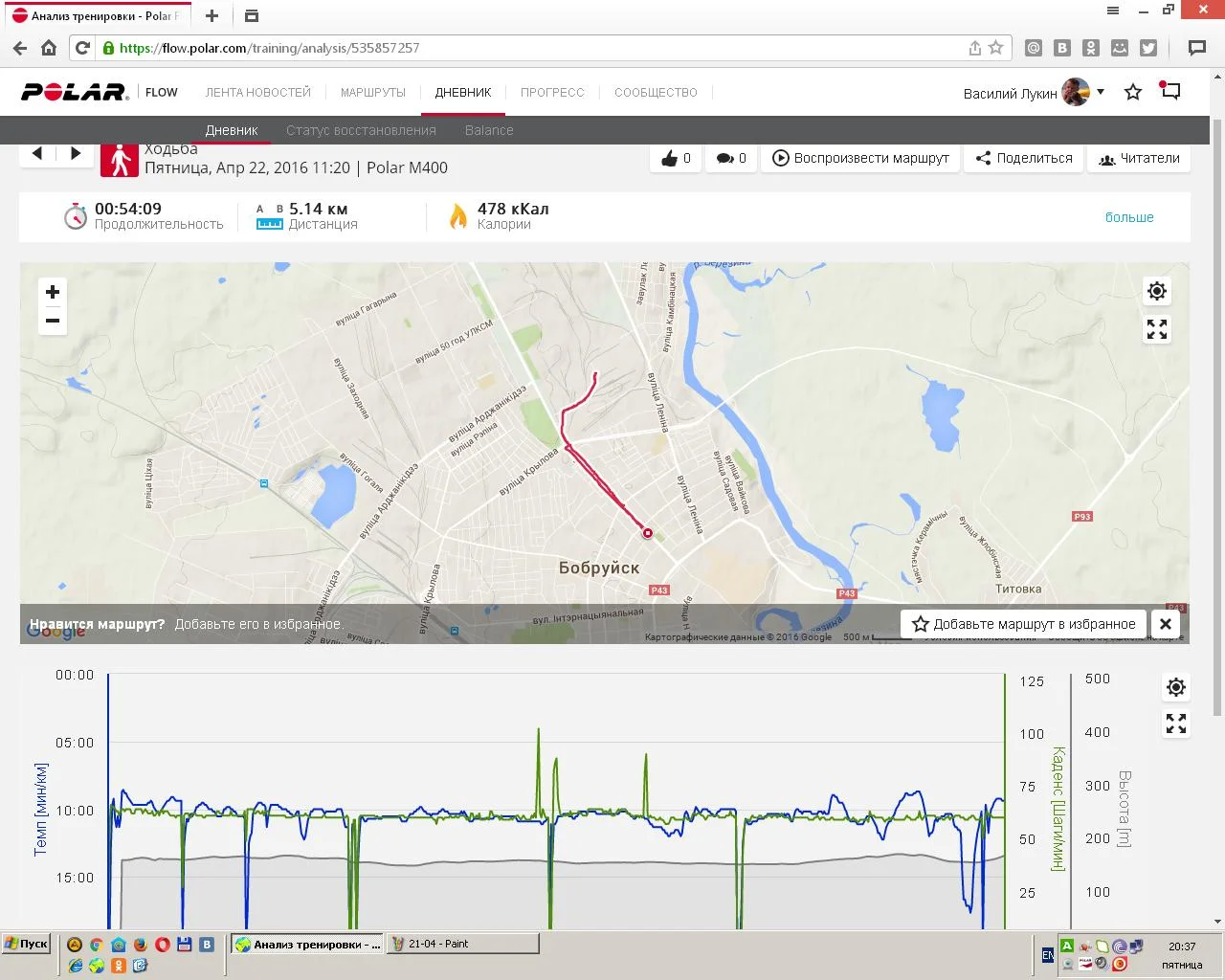
Task: Open the Маршруты tab
Action: (373, 93)
